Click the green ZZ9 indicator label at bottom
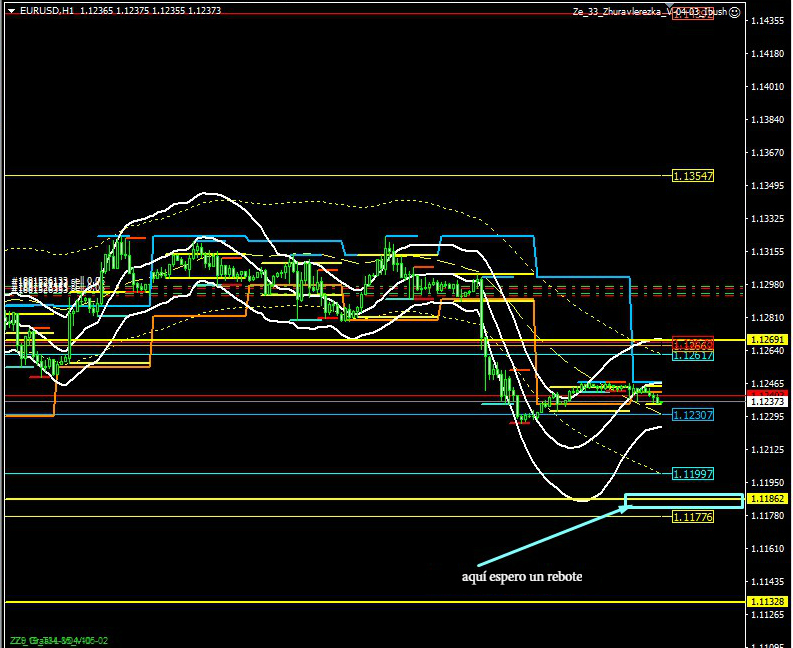Viewport: 793px width, 648px height. tap(17, 640)
